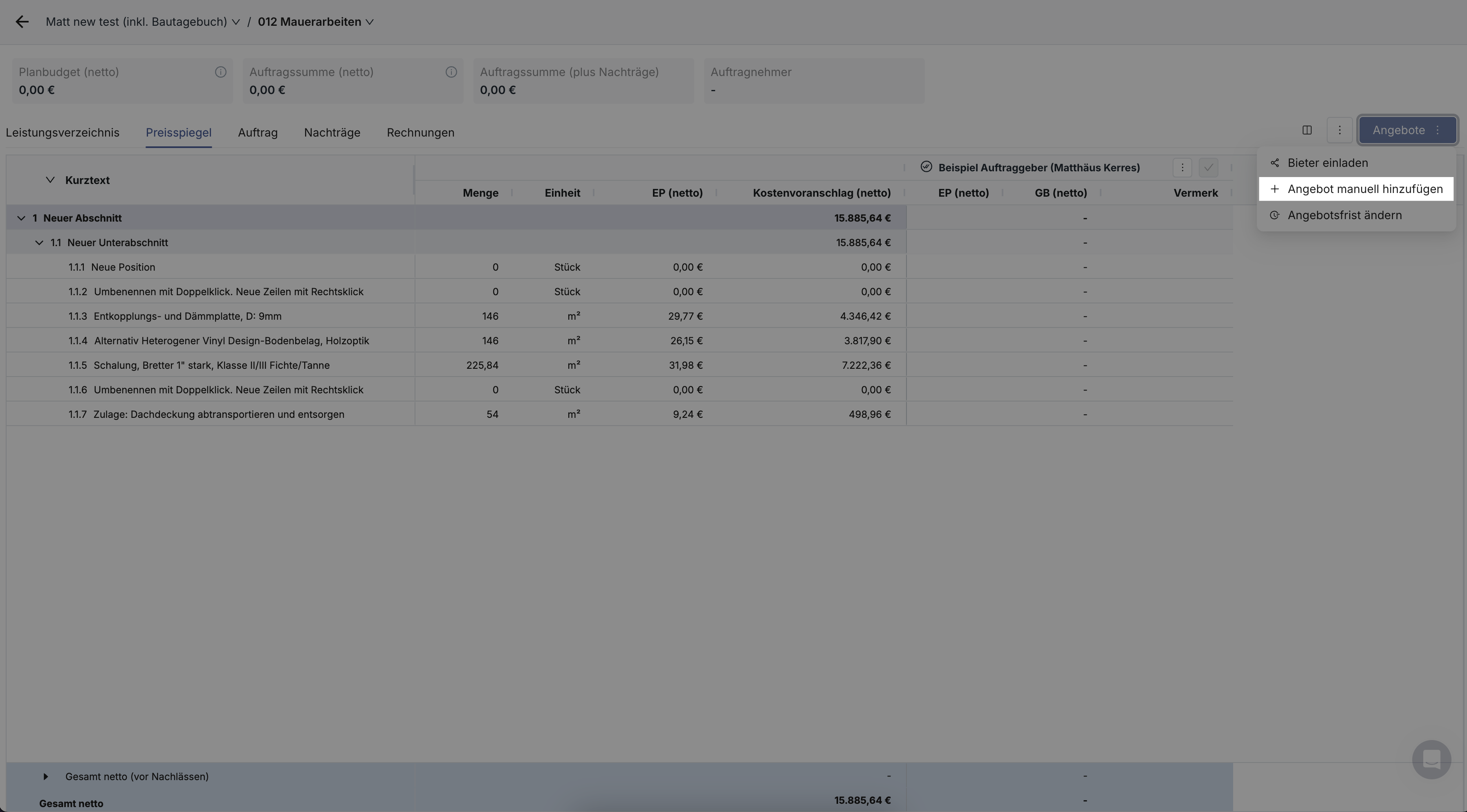Click the clock icon beside Angebotsfrist ändern
The width and height of the screenshot is (1467, 812).
tap(1274, 215)
